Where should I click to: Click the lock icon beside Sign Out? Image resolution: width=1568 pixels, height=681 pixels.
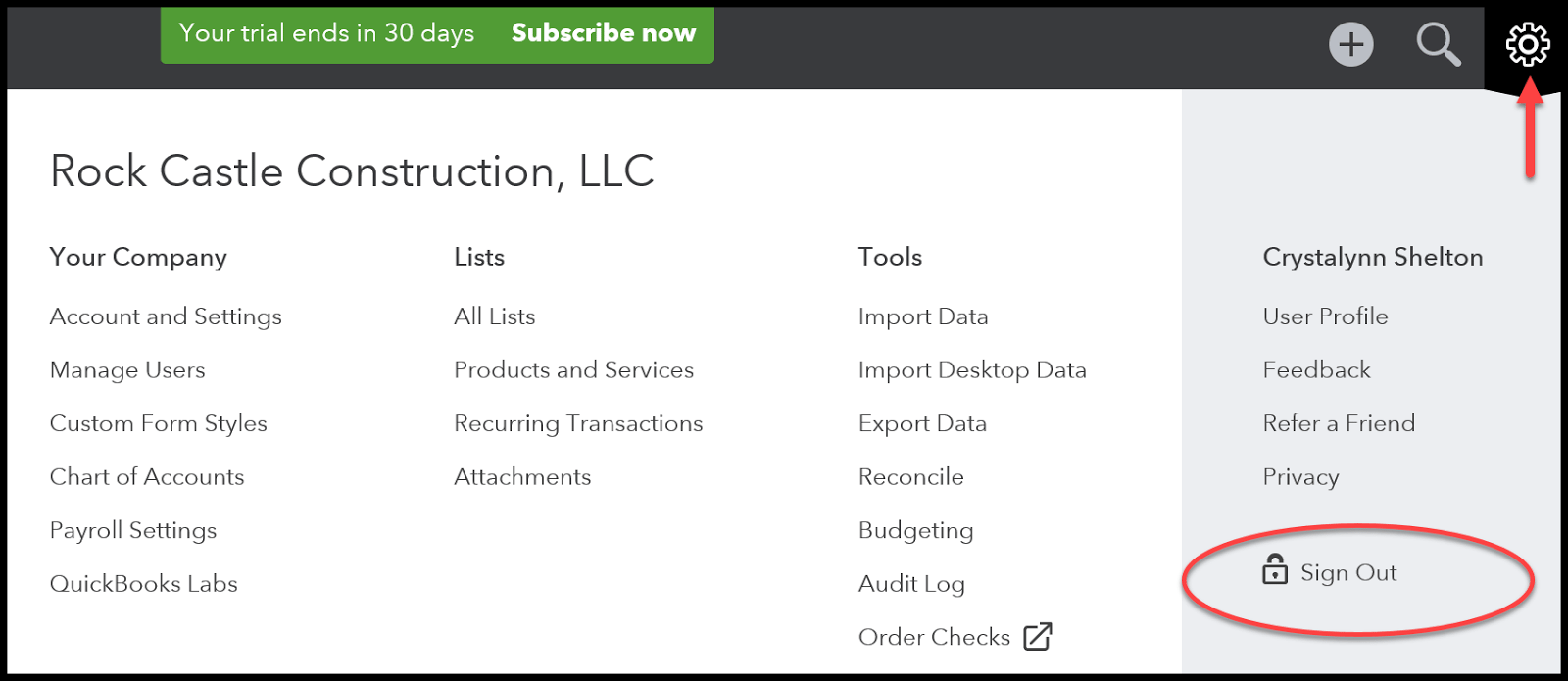pyautogui.click(x=1275, y=569)
